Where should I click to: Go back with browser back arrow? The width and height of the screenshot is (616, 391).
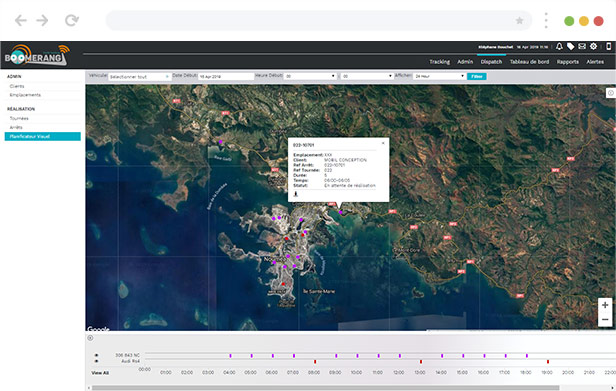[x=20, y=20]
